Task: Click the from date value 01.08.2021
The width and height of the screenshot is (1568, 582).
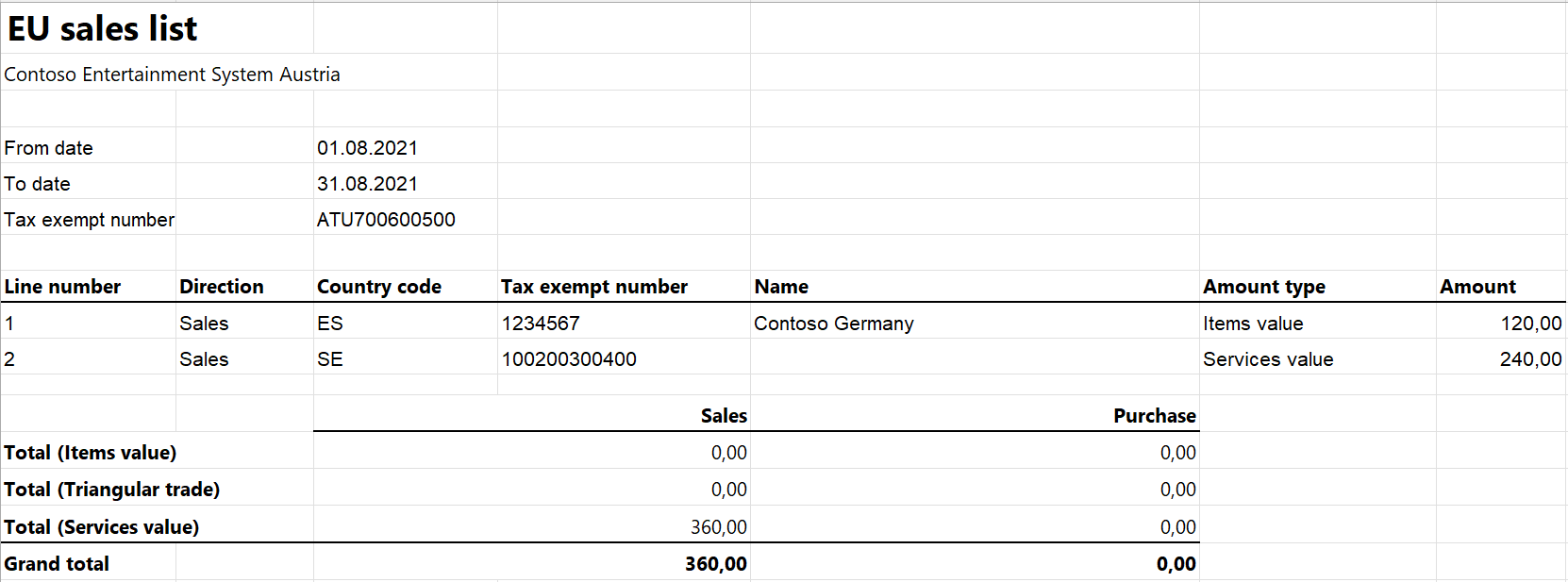Action: (x=367, y=148)
